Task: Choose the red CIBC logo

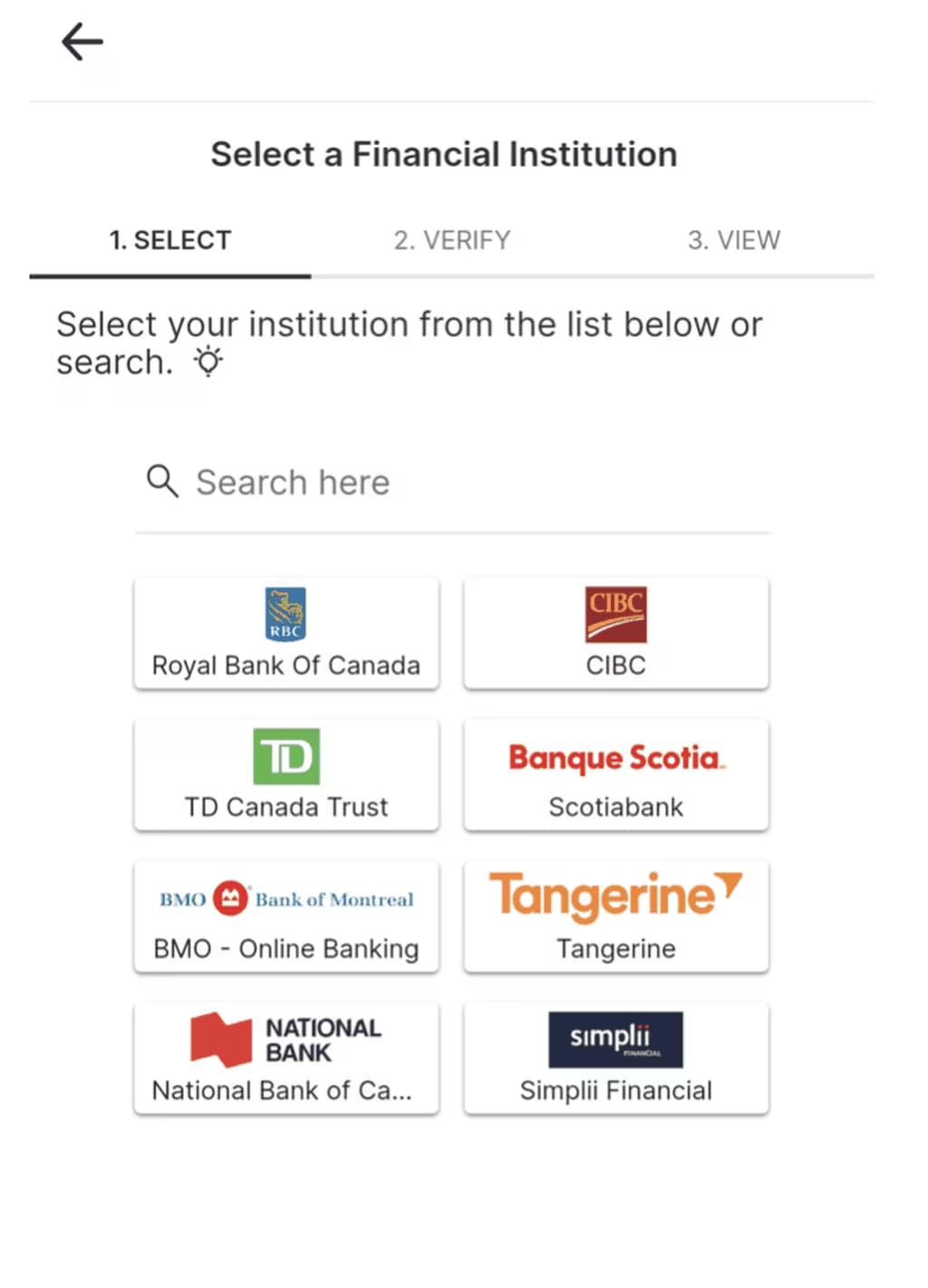Action: [616, 615]
